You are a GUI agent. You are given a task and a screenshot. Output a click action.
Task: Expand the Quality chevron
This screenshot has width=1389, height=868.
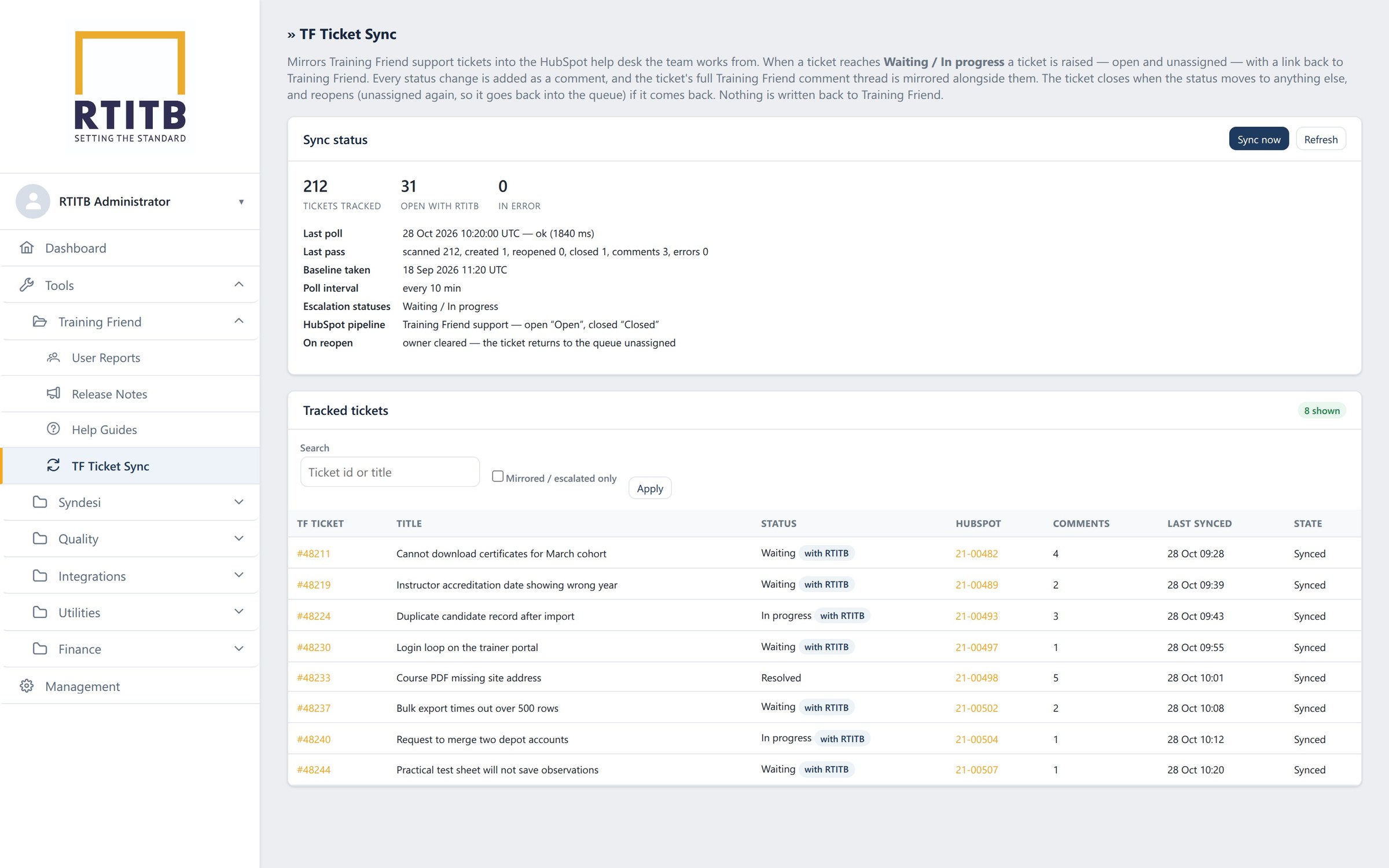239,538
